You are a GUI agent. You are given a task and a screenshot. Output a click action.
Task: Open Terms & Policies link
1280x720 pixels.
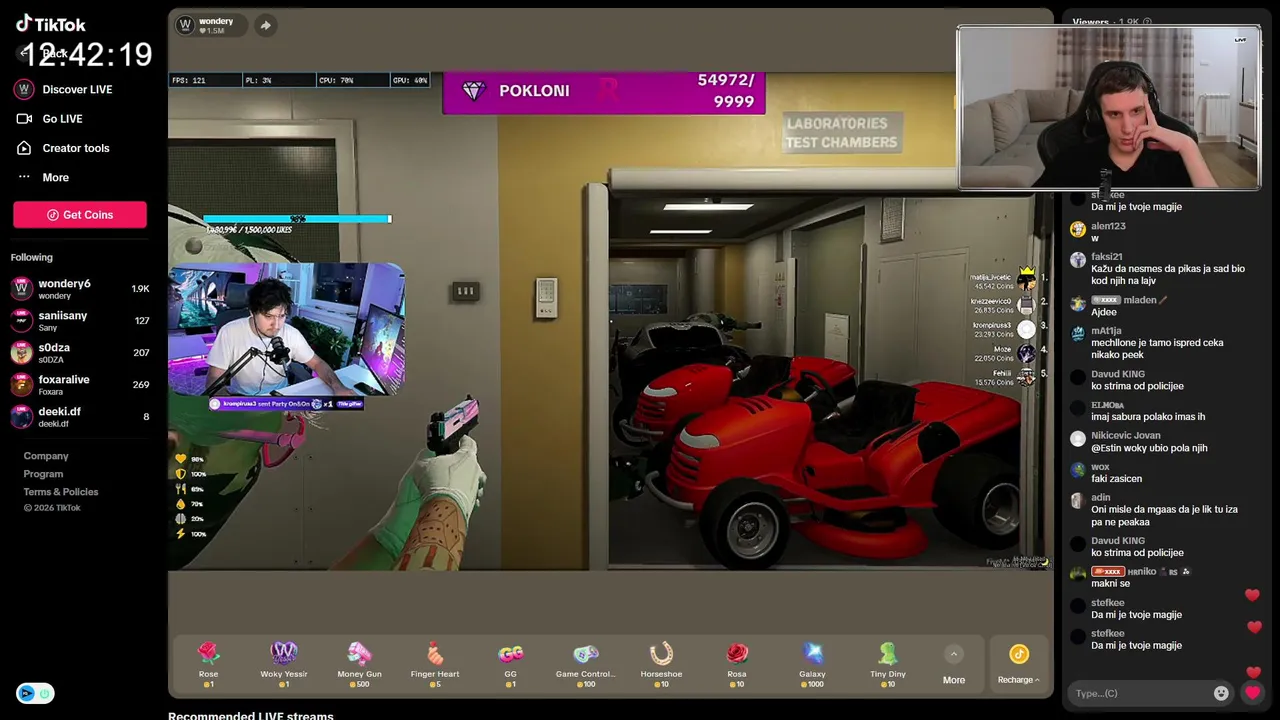point(61,492)
